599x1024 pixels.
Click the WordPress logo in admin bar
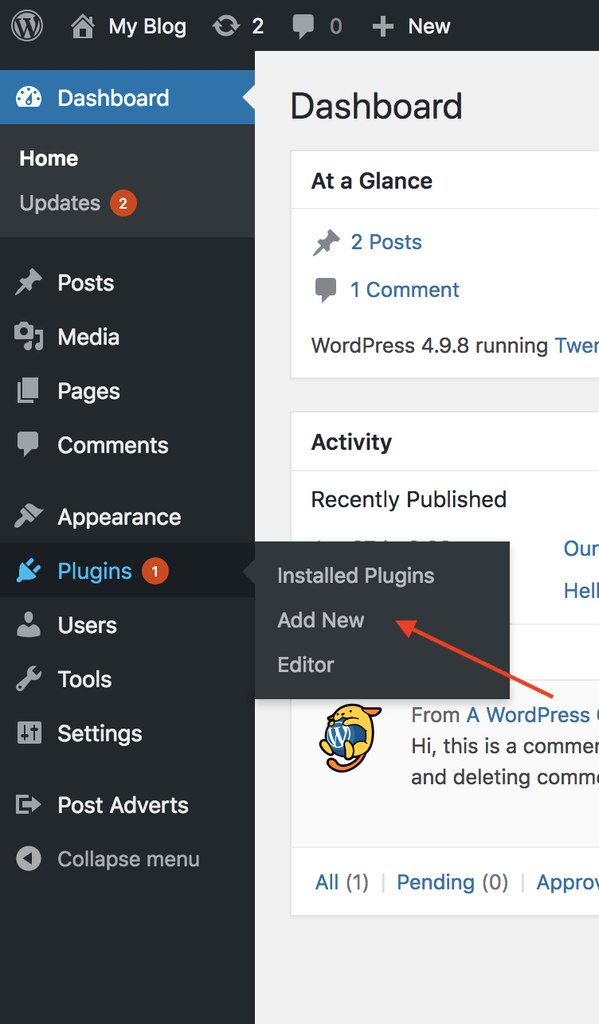27,26
